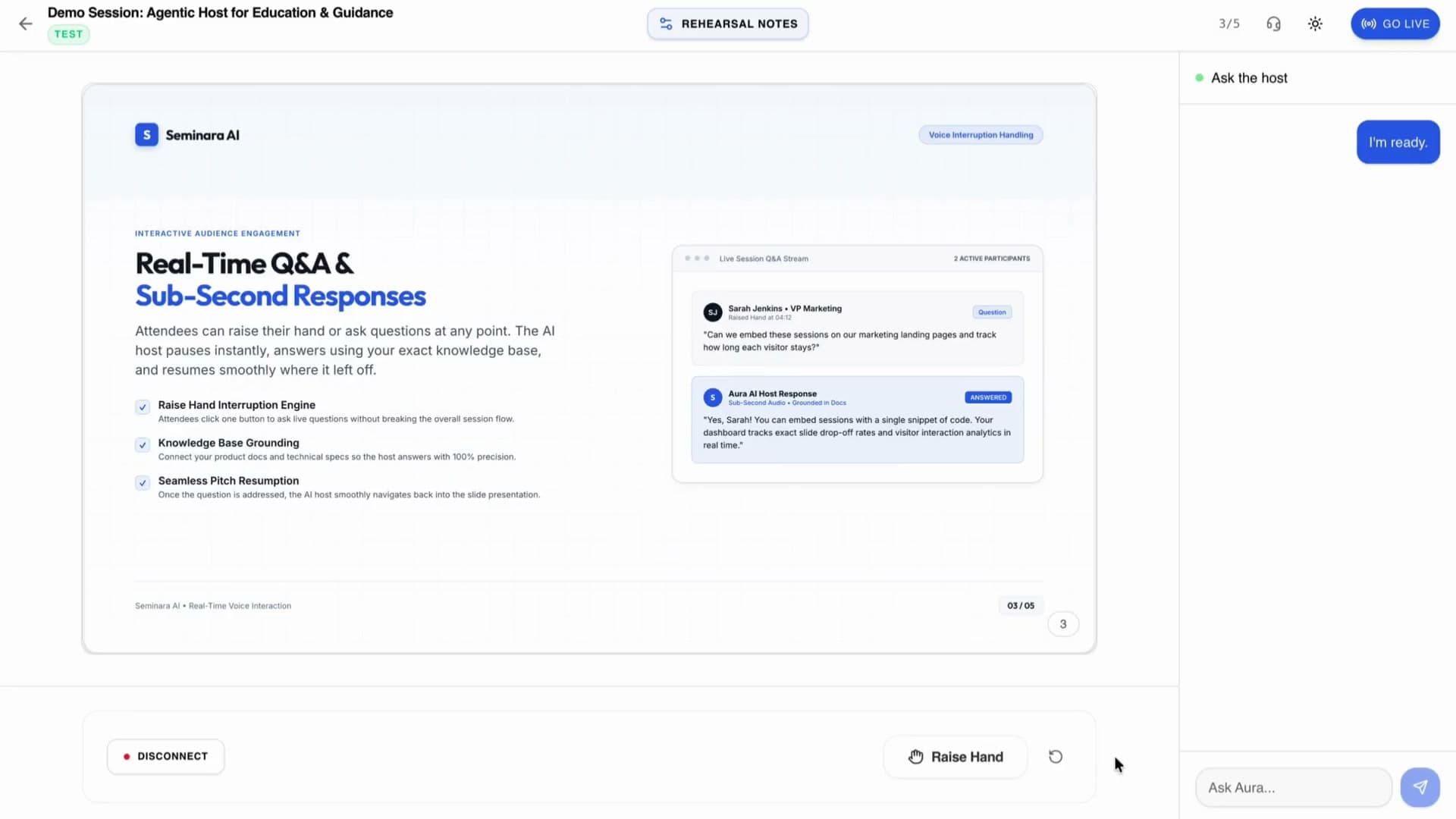Disconnect from the session
Viewport: 1456px width, 819px height.
click(x=165, y=756)
